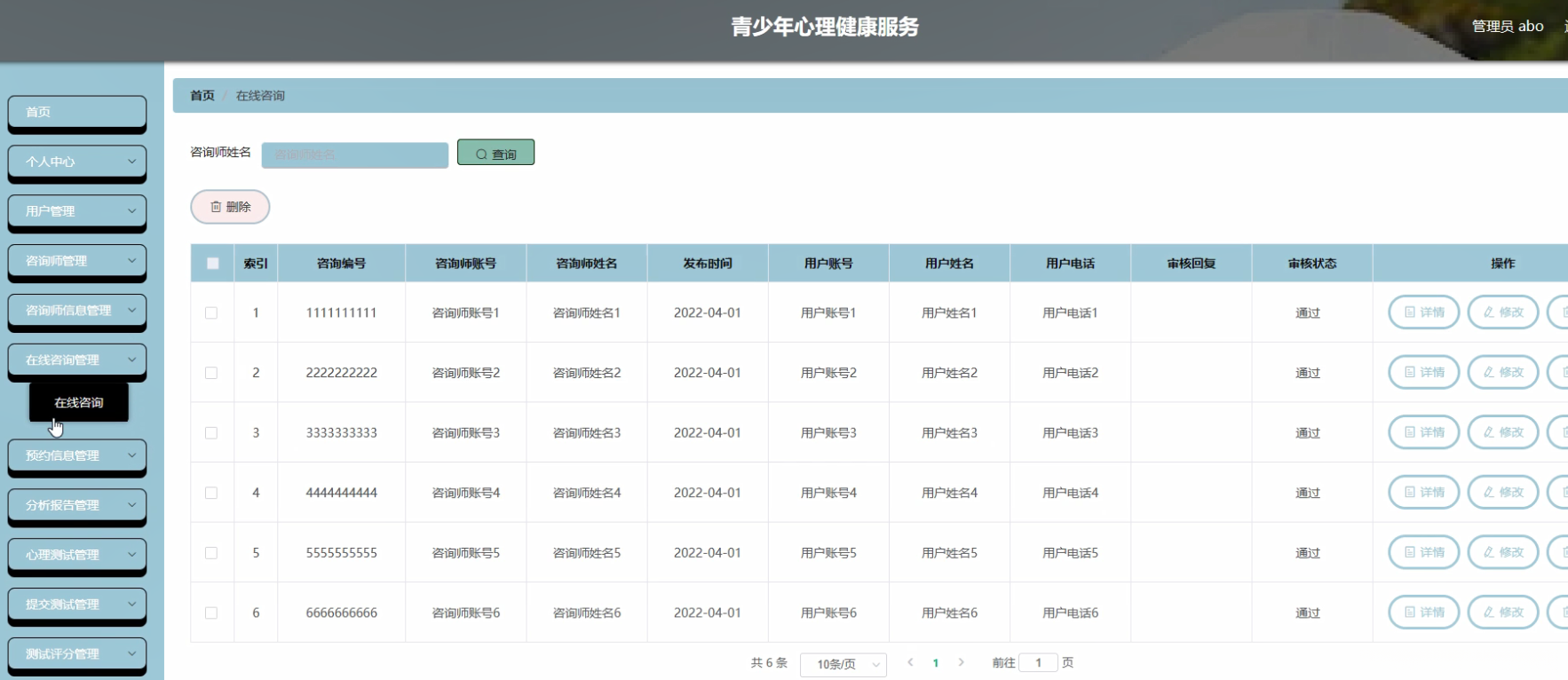The image size is (1568, 680).
Task: Toggle the select-all checkbox in table header
Action: pyautogui.click(x=212, y=263)
